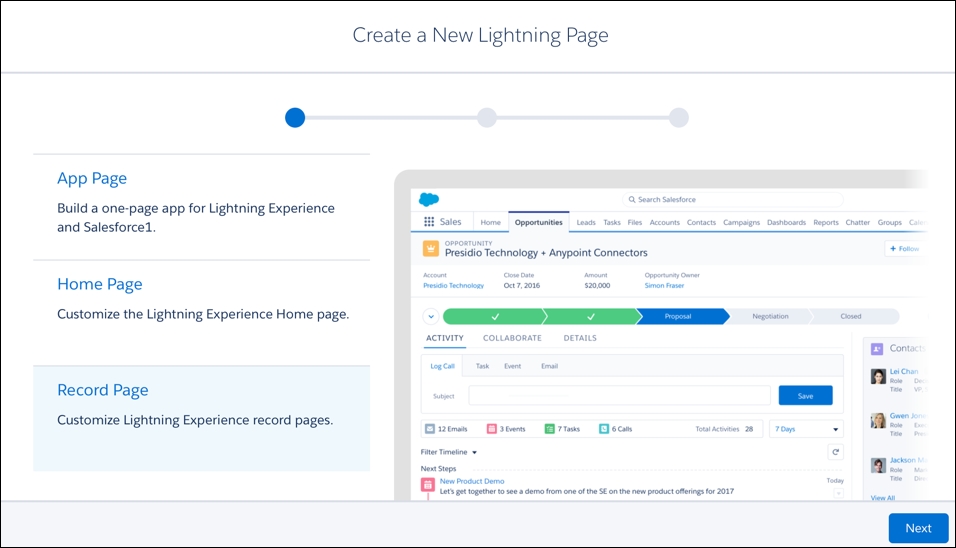Open the Files tab

[635, 222]
